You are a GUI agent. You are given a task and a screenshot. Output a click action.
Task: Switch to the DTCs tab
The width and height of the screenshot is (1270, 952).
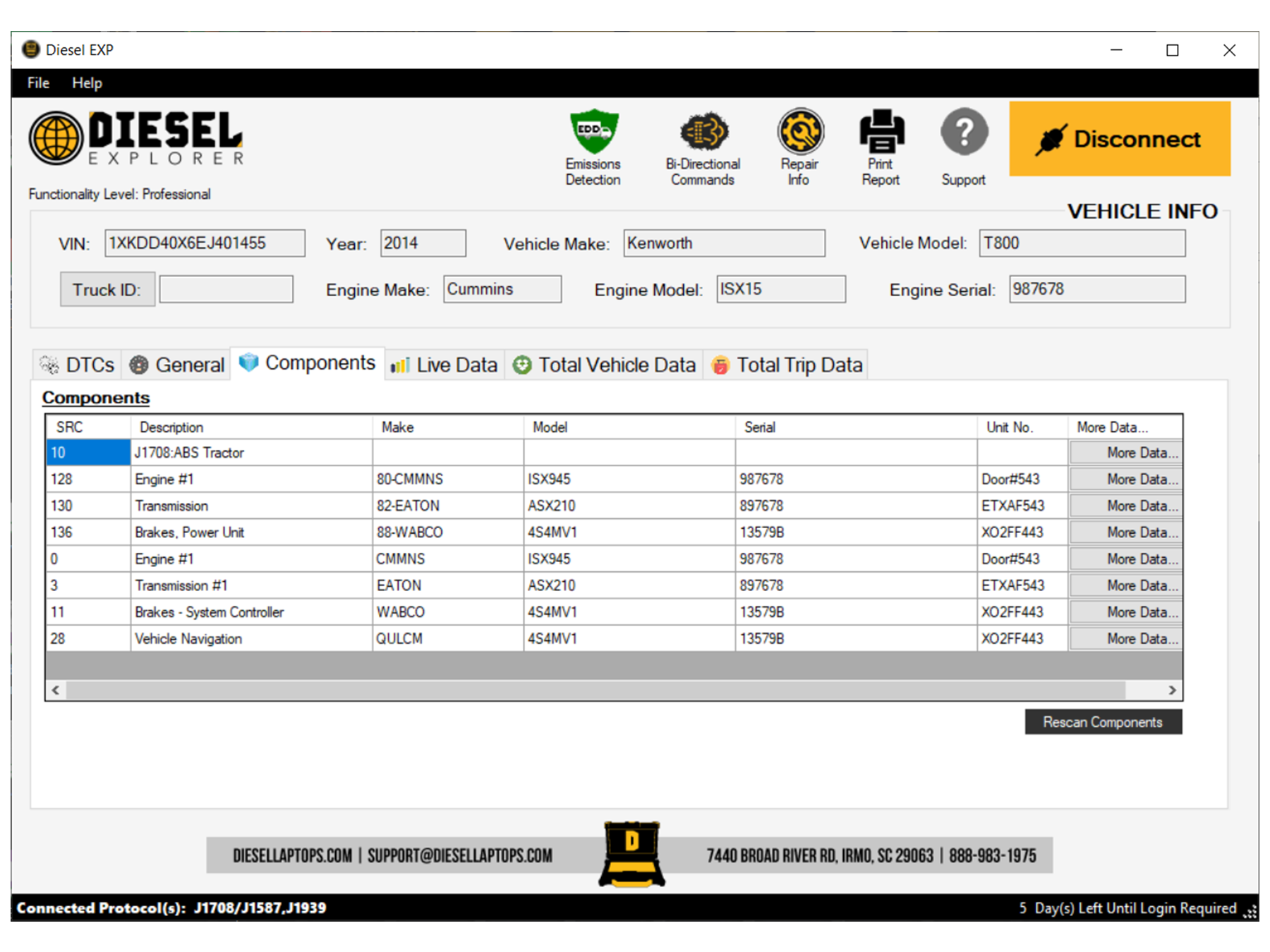point(77,365)
